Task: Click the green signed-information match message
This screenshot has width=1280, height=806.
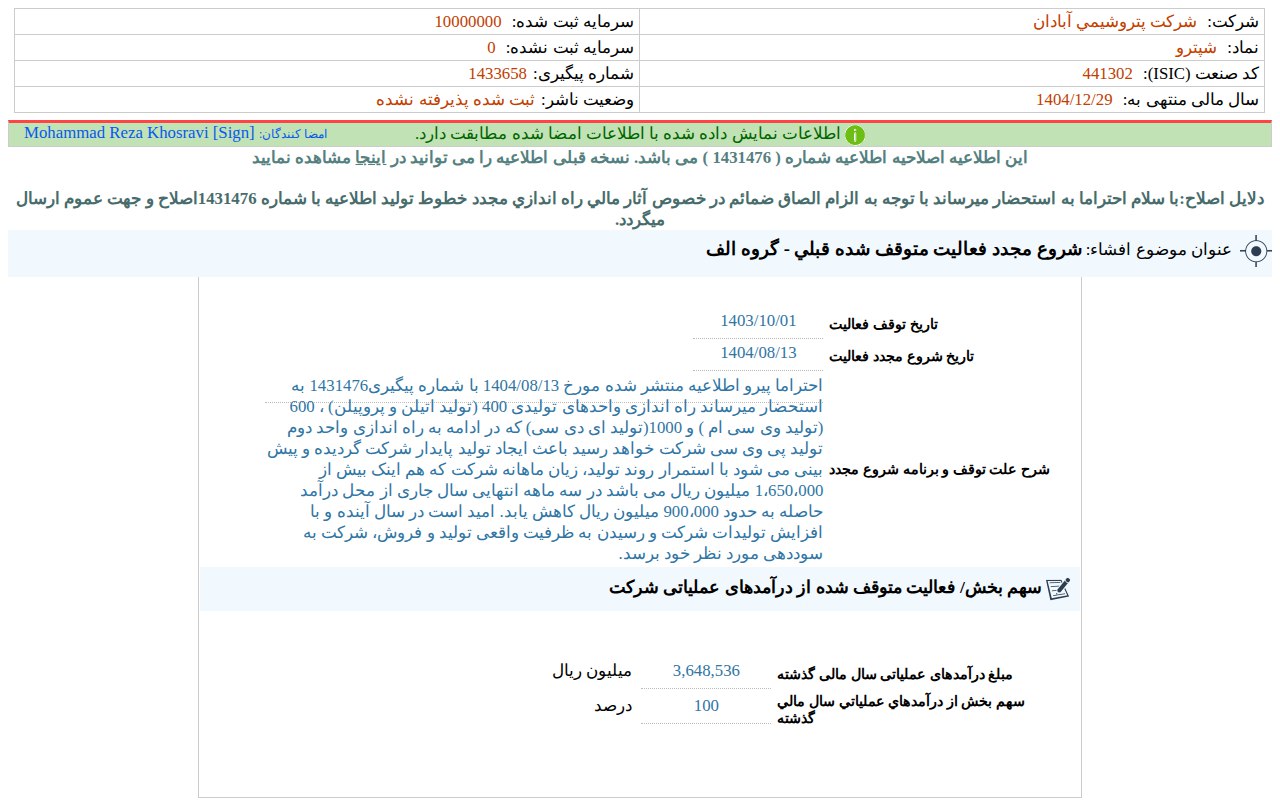Action: click(628, 134)
